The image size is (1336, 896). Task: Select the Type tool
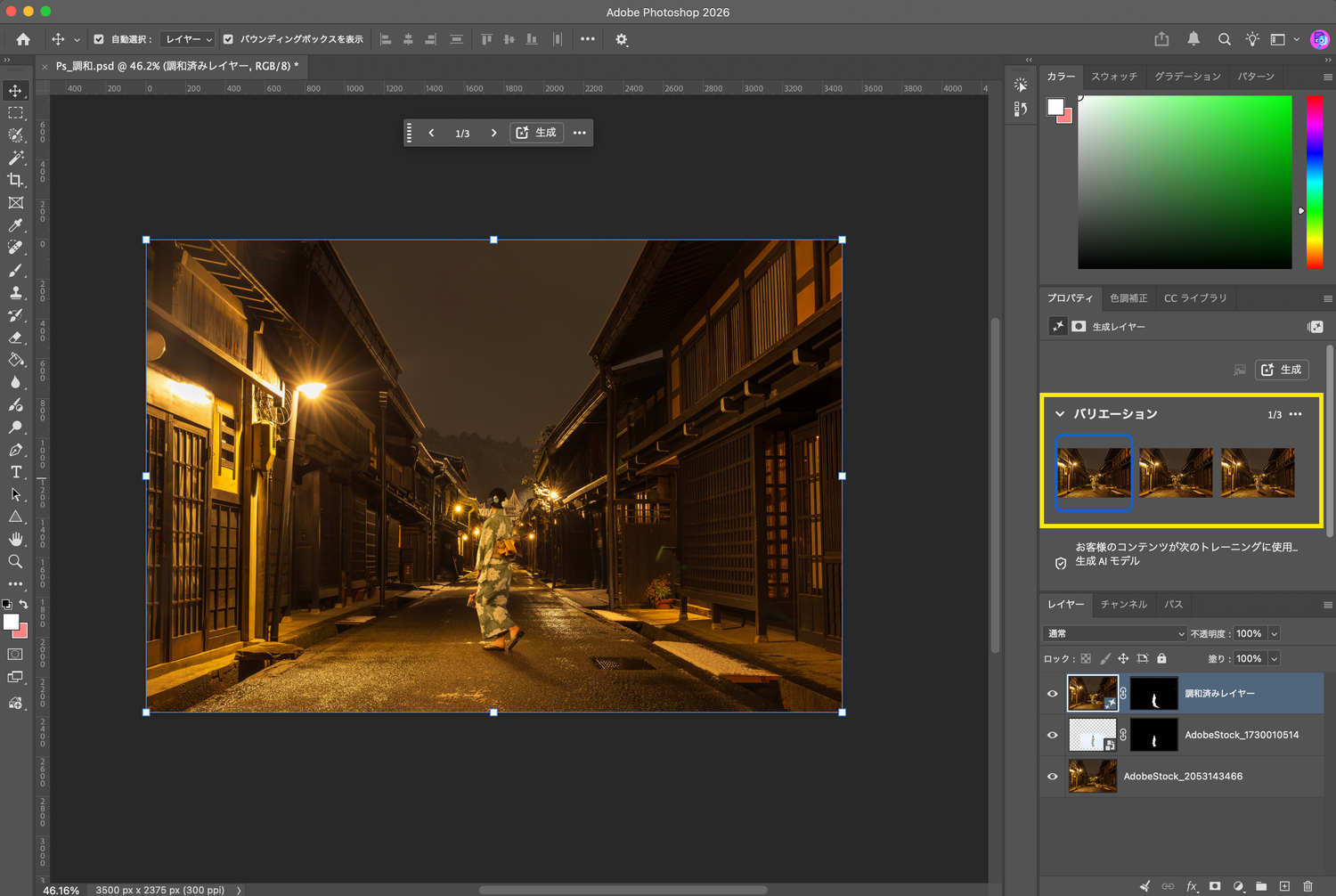(16, 472)
